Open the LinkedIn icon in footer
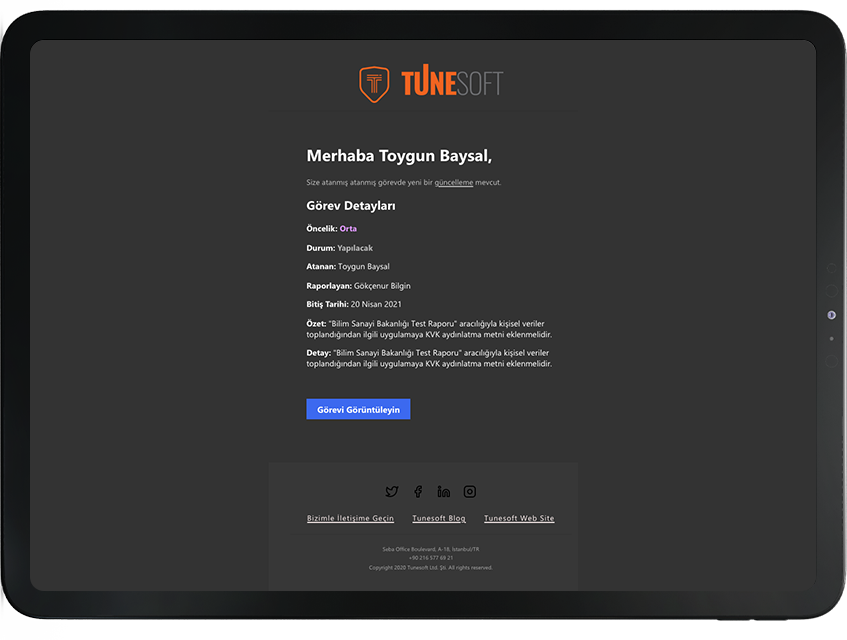This screenshot has height=640, width=847. pos(443,491)
